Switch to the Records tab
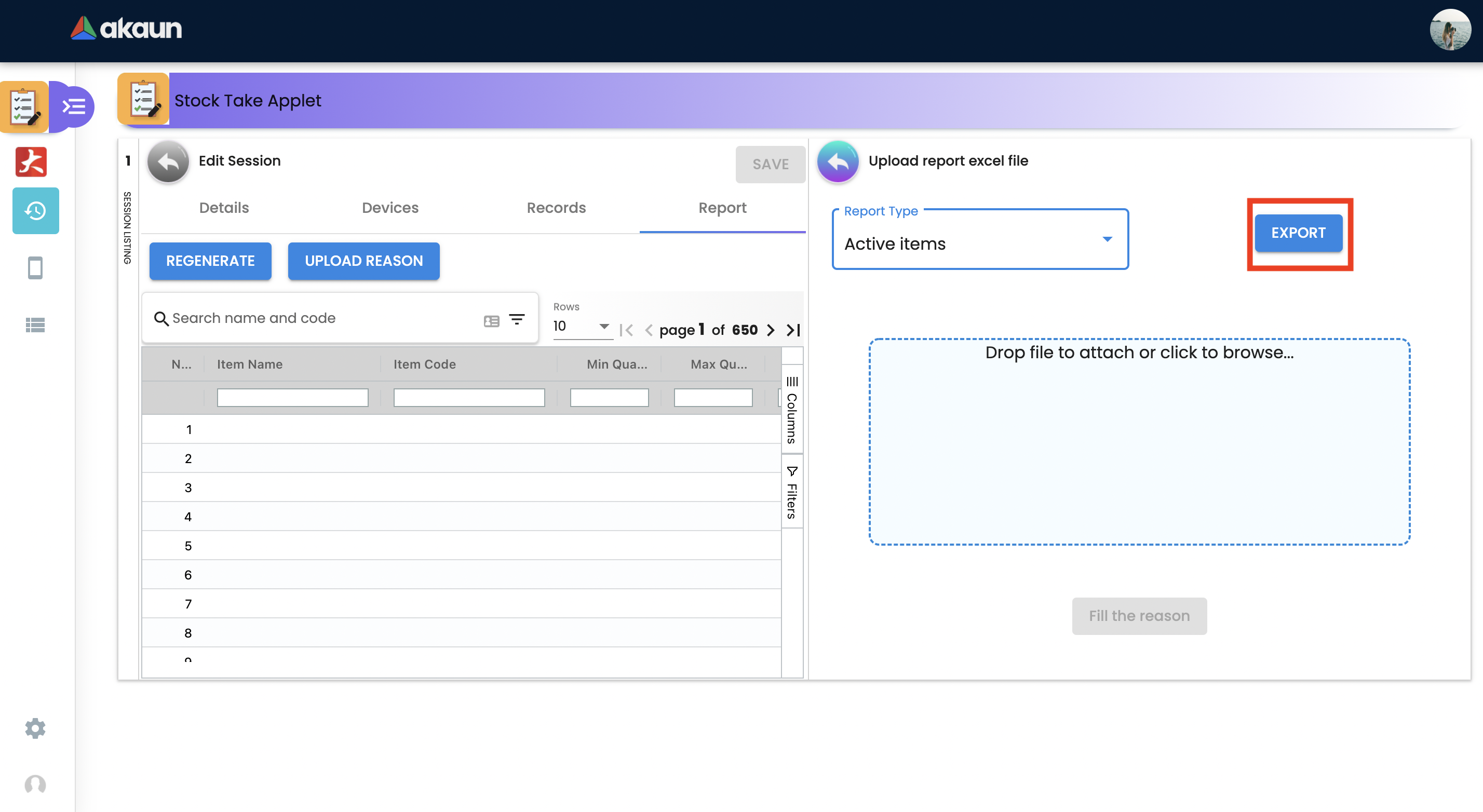The height and width of the screenshot is (812, 1483). [556, 208]
